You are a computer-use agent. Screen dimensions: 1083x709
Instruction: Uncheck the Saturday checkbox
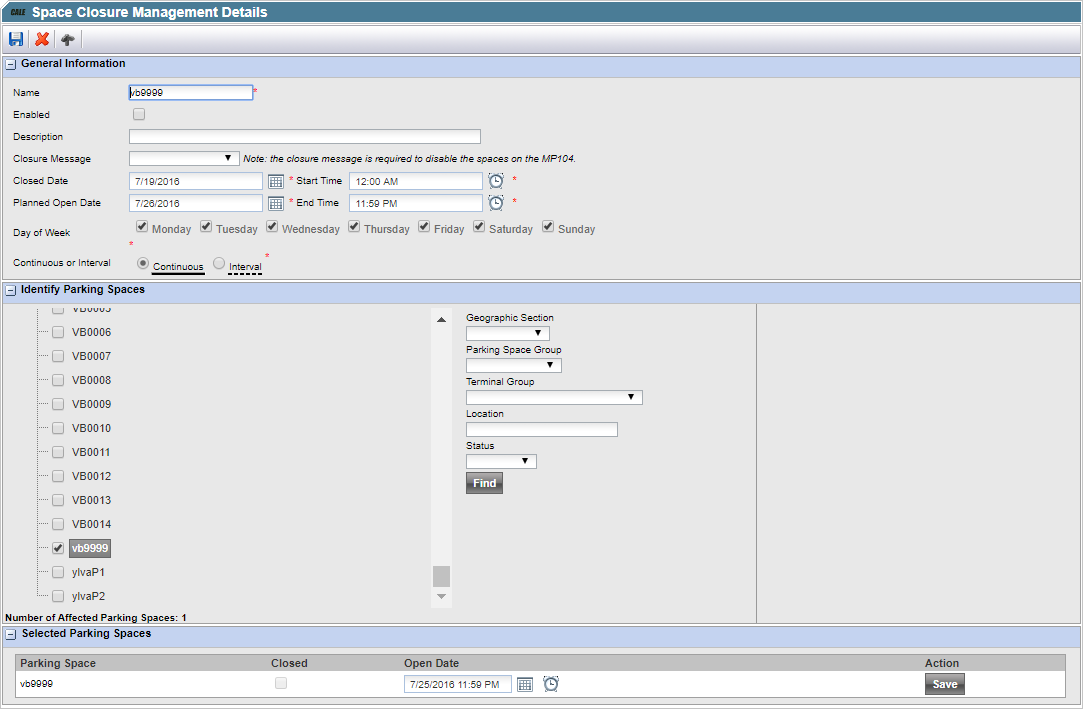click(479, 226)
